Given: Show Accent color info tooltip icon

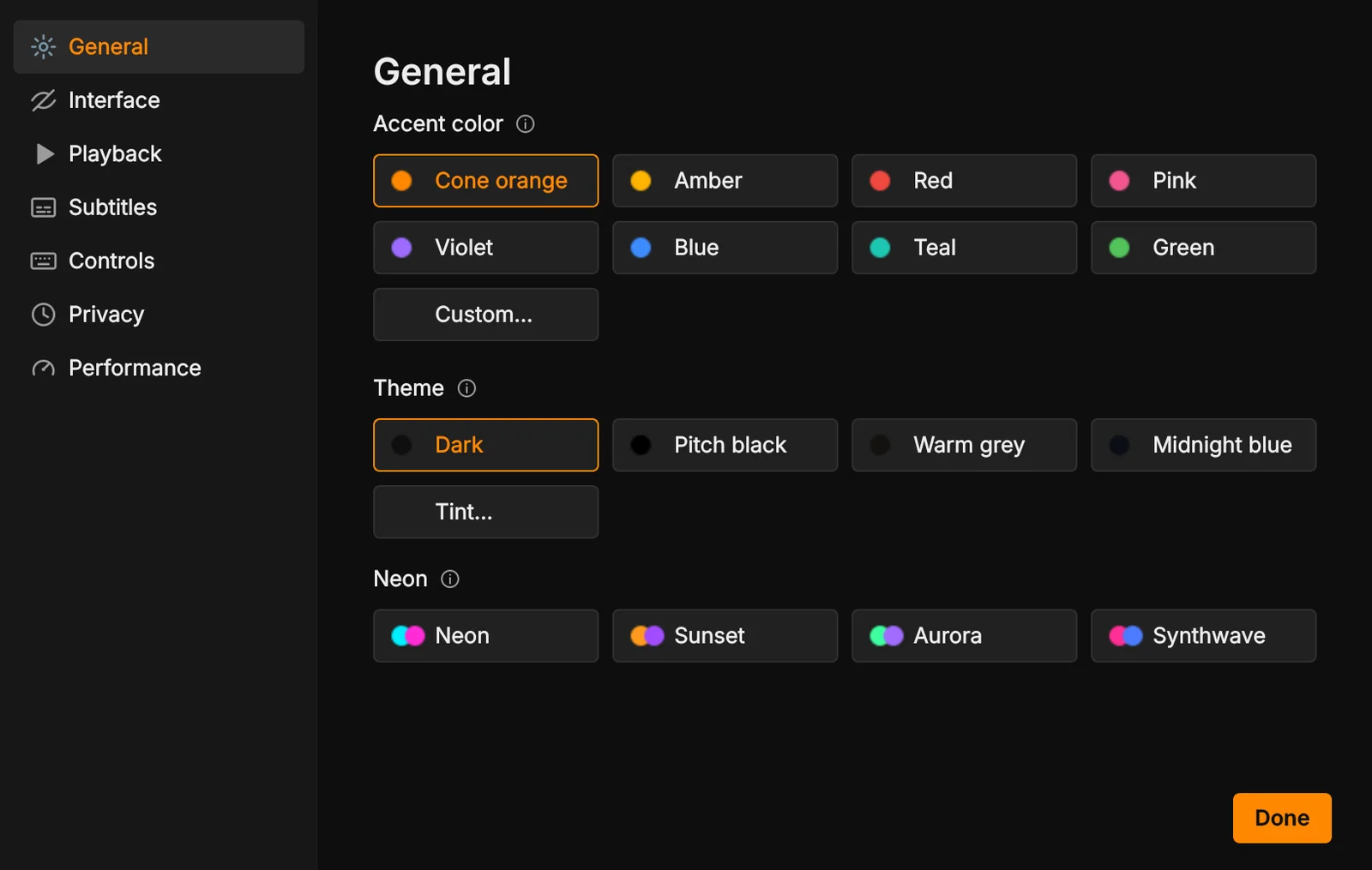Looking at the screenshot, I should pyautogui.click(x=526, y=124).
